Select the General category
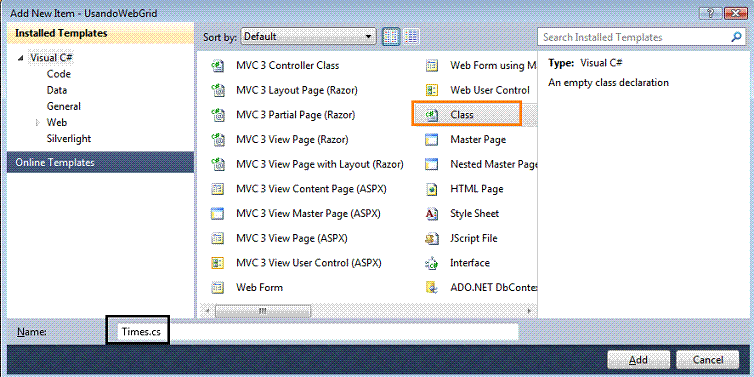Screen dimensions: 754x377 (63, 106)
